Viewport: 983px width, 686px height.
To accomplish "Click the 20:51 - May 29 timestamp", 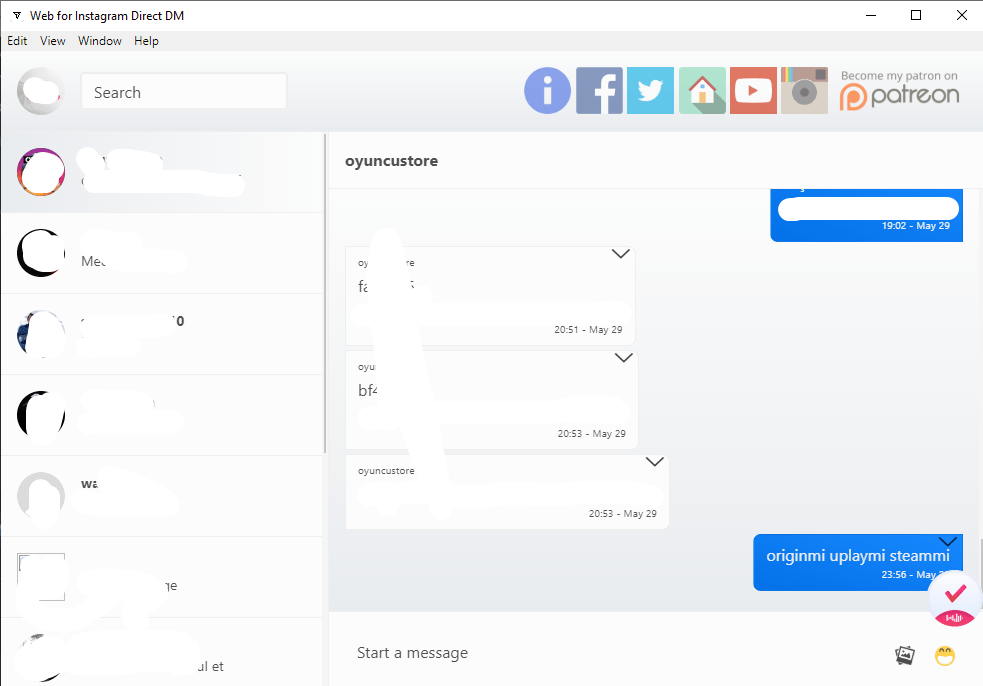I will [588, 330].
